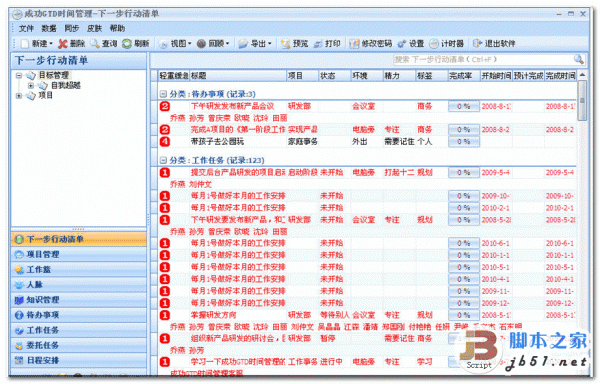Sort by the 完成率 column header
600x384 pixels.
coord(464,76)
